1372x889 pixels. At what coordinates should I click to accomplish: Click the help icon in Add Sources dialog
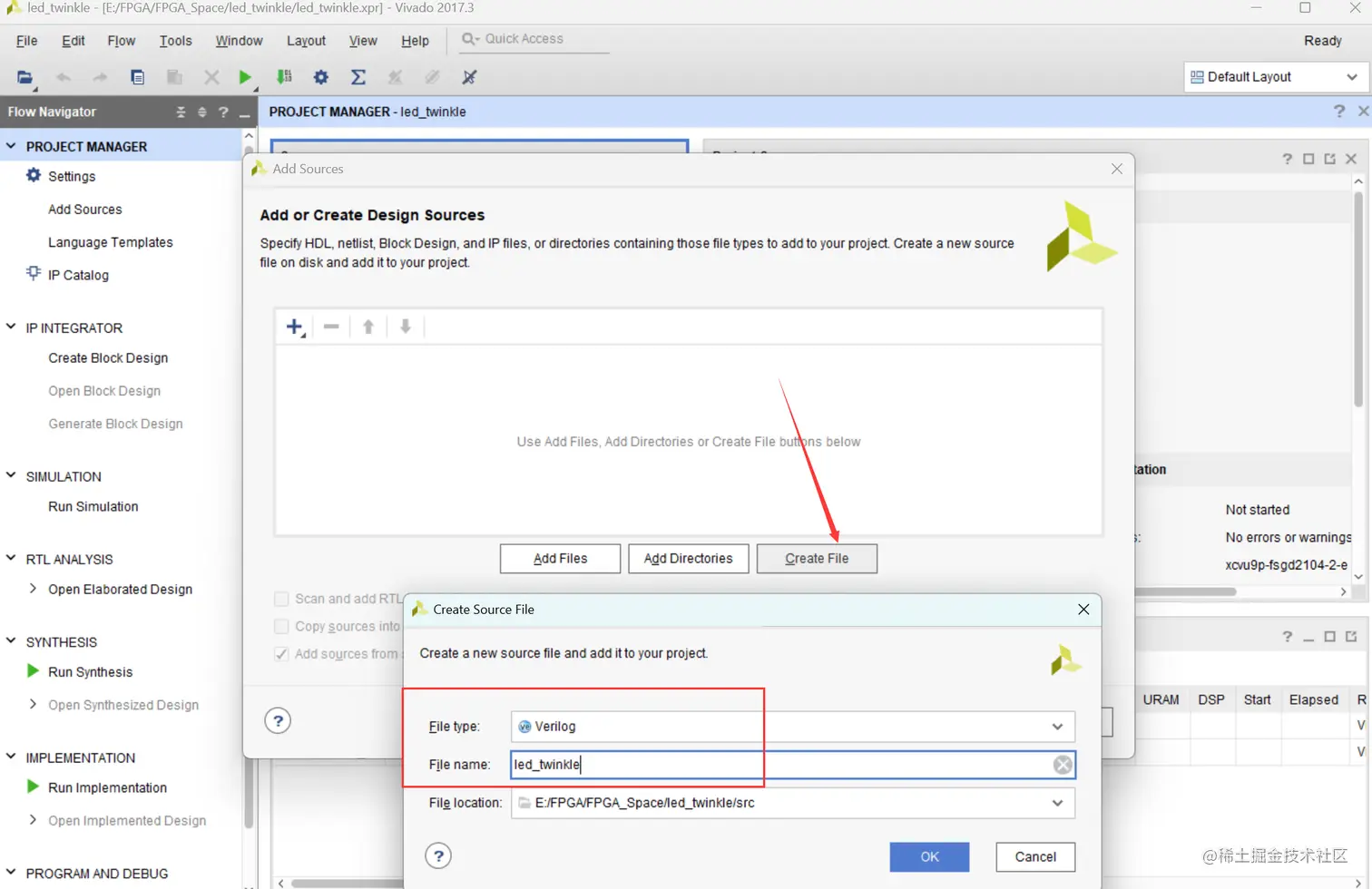278,721
